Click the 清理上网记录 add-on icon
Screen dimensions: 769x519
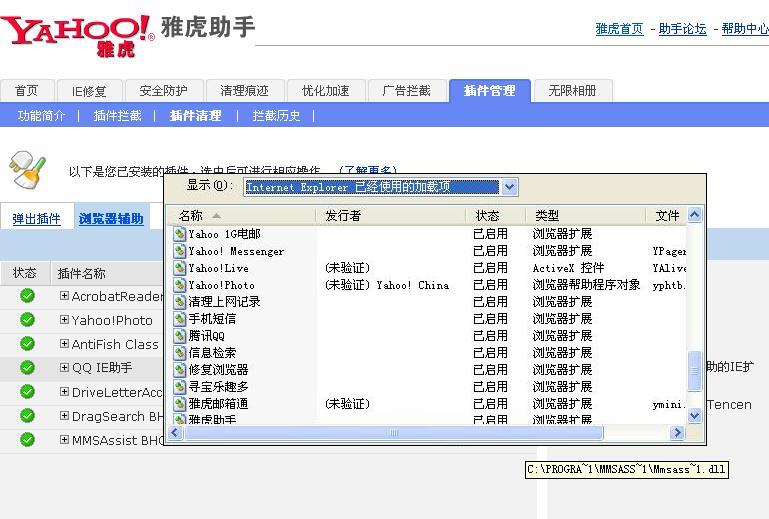click(x=179, y=302)
